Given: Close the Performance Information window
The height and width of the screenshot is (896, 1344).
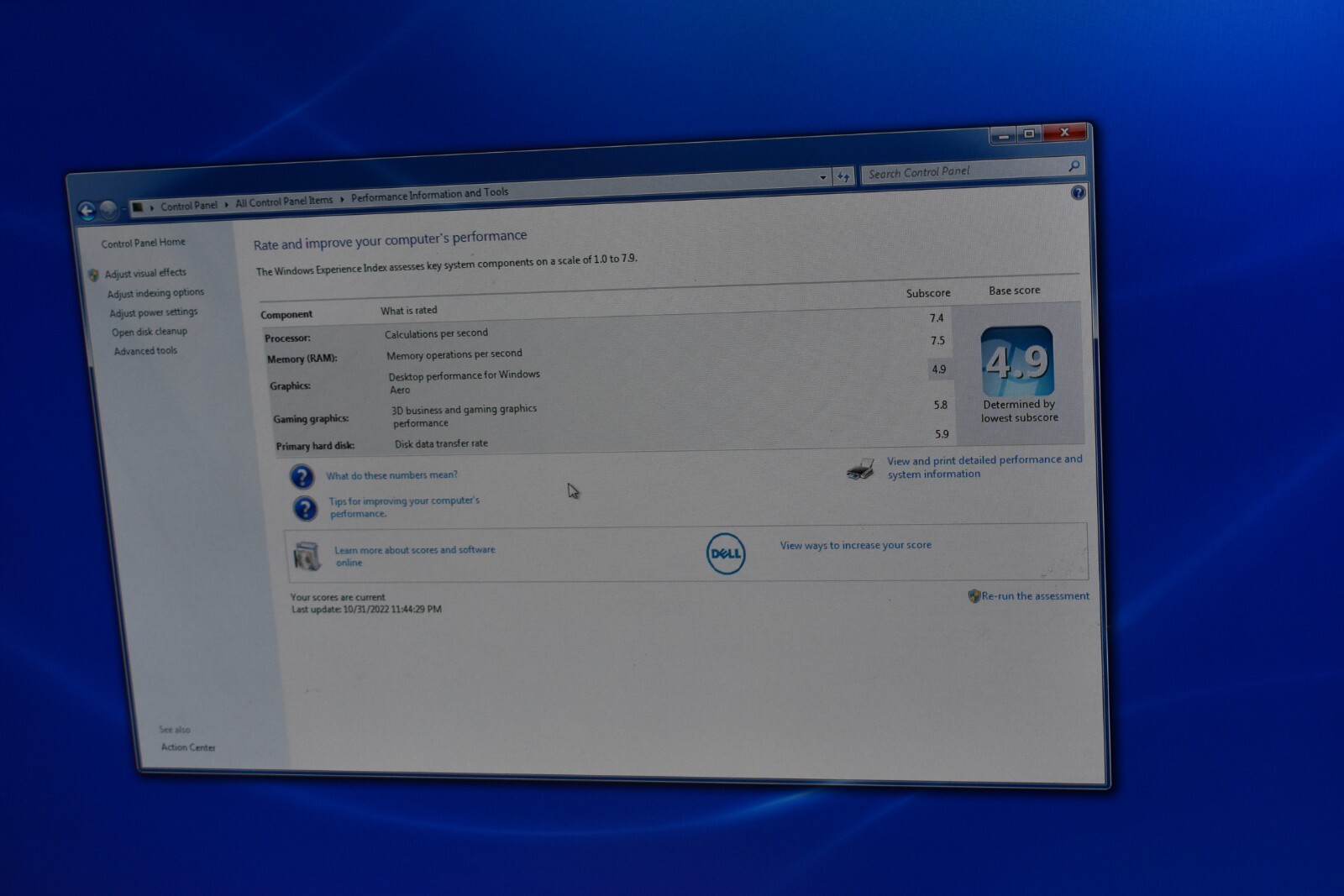Looking at the screenshot, I should 1064,132.
